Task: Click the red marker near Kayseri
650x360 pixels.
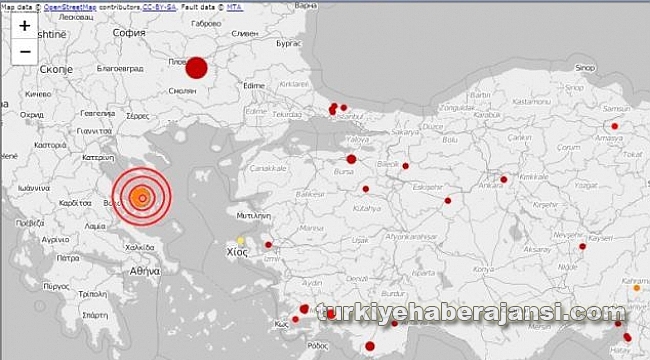Action: point(582,246)
